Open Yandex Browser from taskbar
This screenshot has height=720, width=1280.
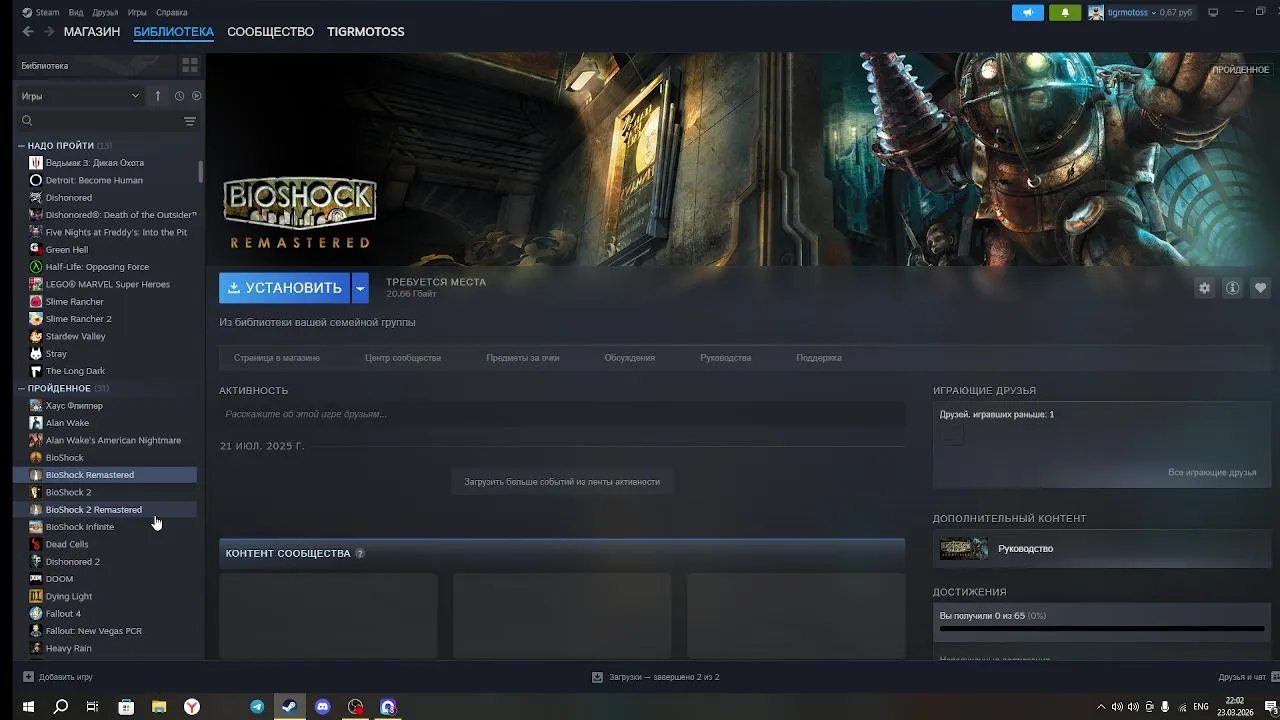(191, 707)
